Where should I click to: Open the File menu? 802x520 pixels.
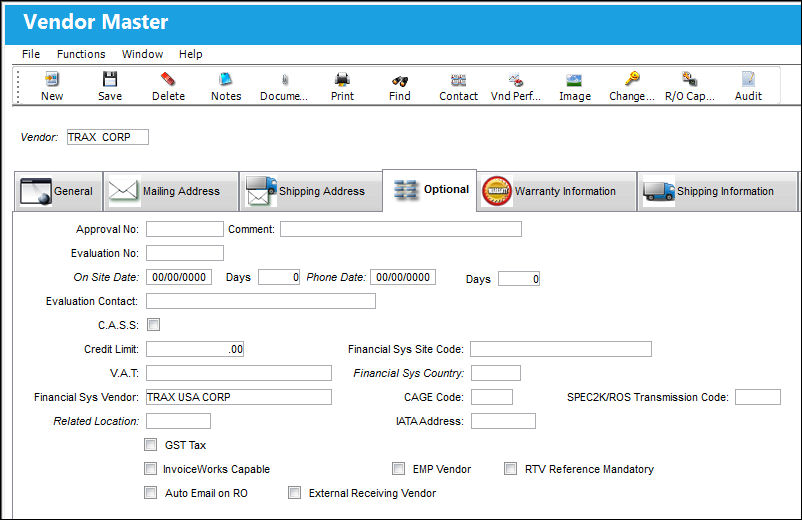(31, 54)
